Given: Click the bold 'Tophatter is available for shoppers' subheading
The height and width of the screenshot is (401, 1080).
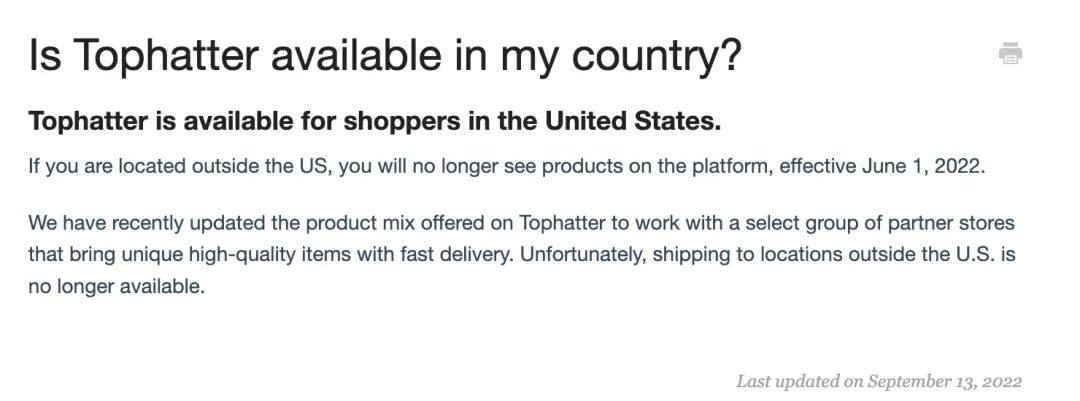Looking at the screenshot, I should pos(375,122).
